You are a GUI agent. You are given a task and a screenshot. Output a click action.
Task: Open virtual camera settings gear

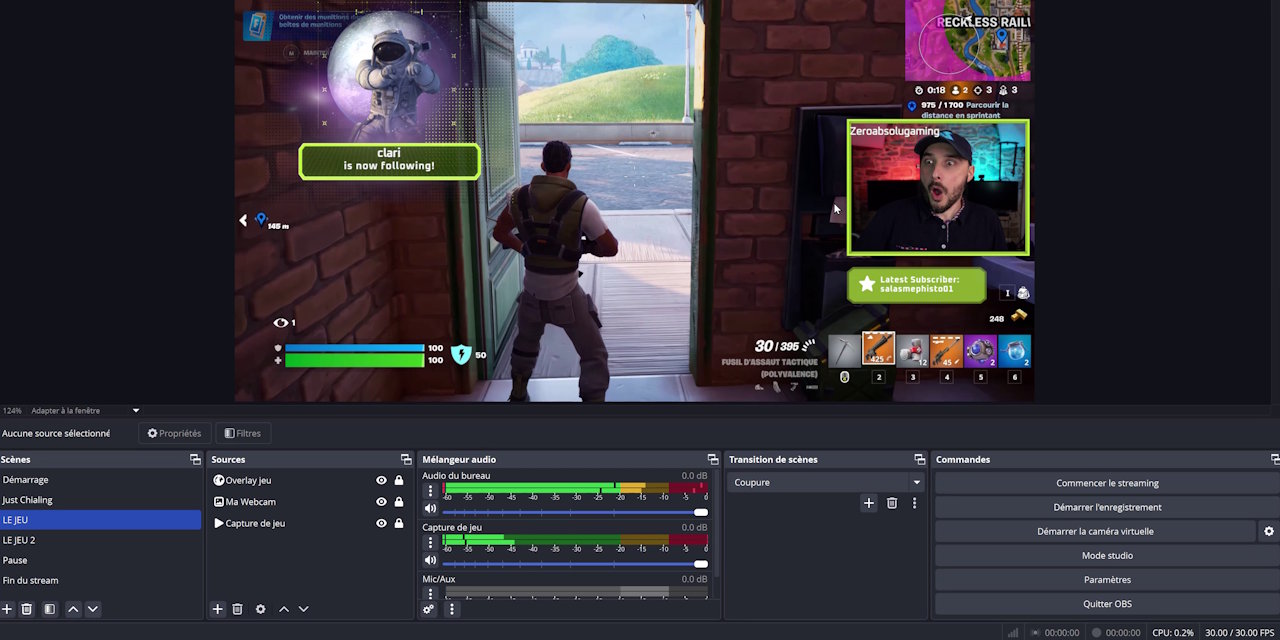pos(1269,531)
